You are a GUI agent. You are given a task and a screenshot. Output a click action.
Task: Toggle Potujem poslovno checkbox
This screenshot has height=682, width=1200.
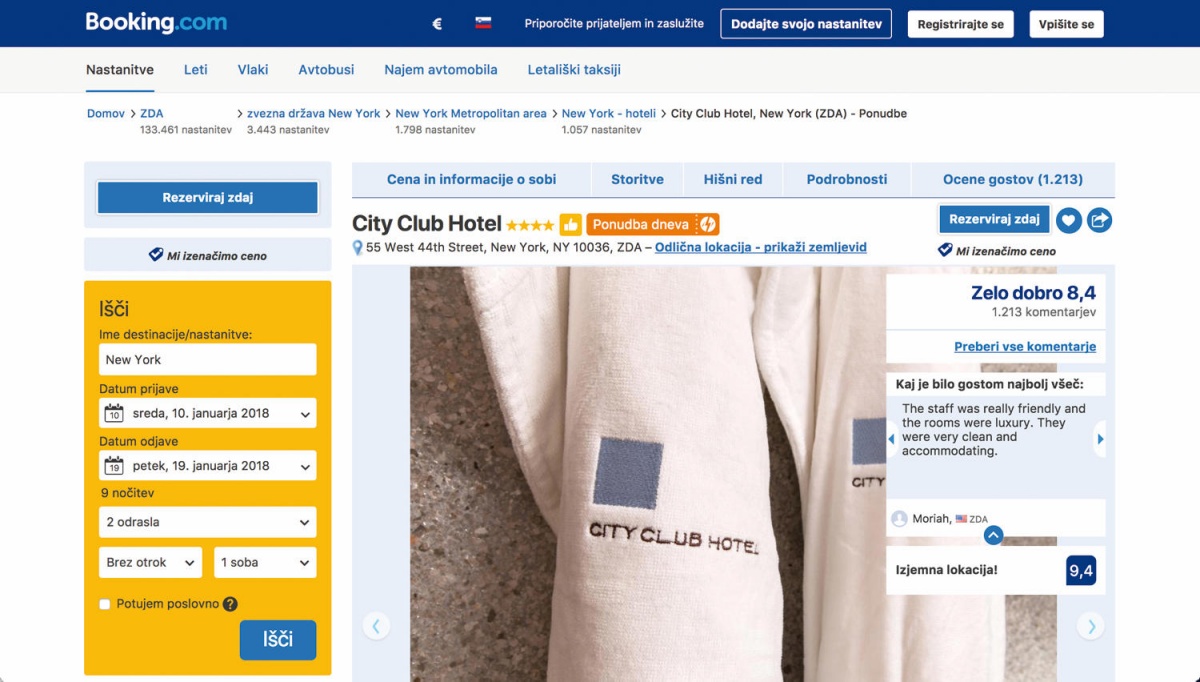tap(105, 604)
